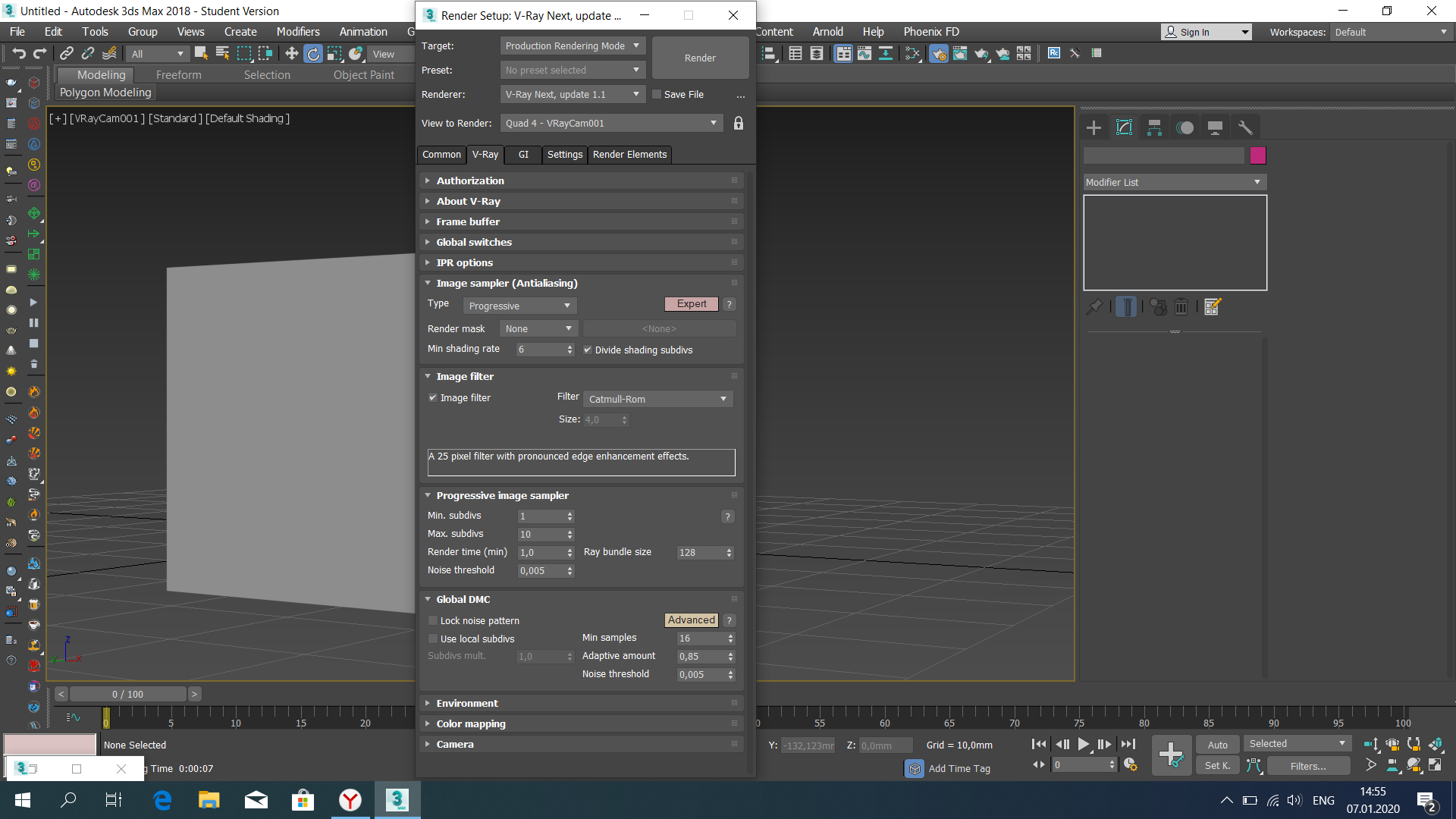
Task: Open the Settings tab in Render Setup
Action: coord(565,154)
